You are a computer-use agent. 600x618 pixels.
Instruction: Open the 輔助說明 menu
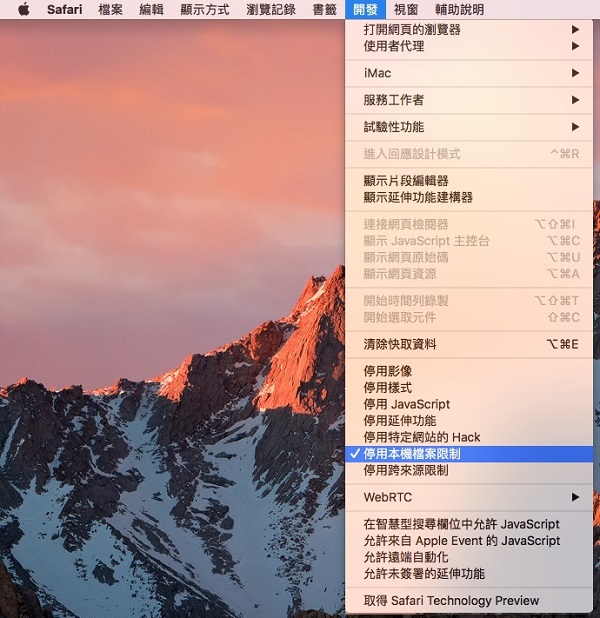click(x=460, y=9)
